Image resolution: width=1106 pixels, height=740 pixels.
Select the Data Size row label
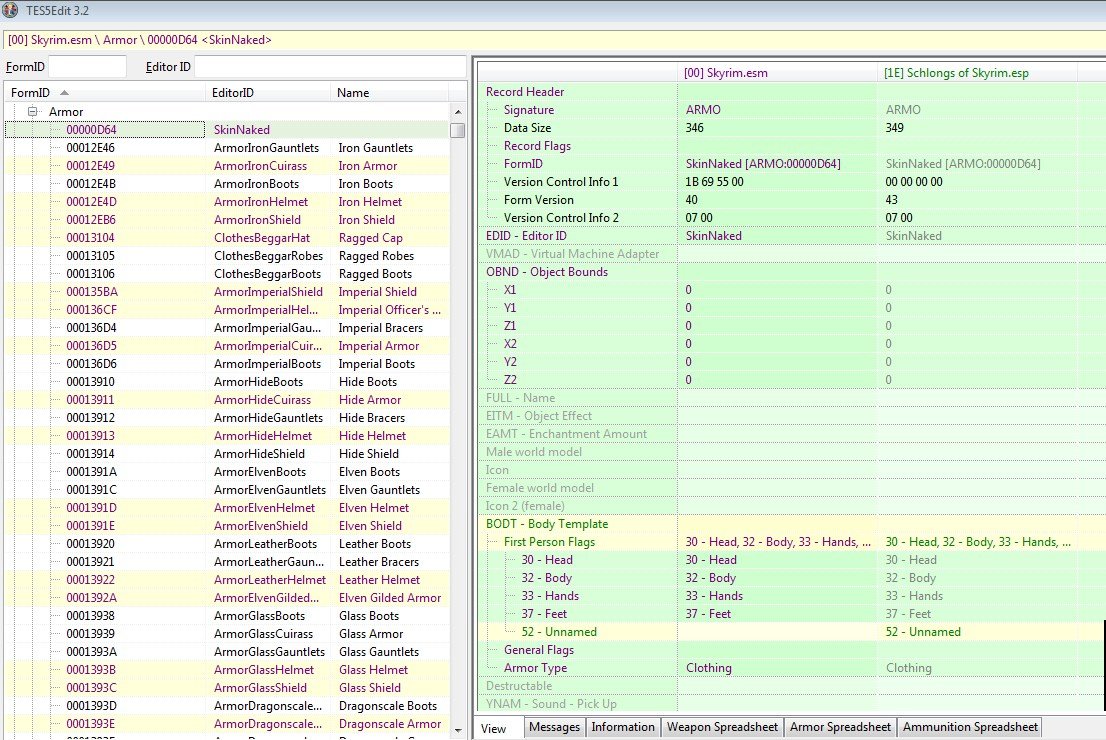pyautogui.click(x=528, y=128)
